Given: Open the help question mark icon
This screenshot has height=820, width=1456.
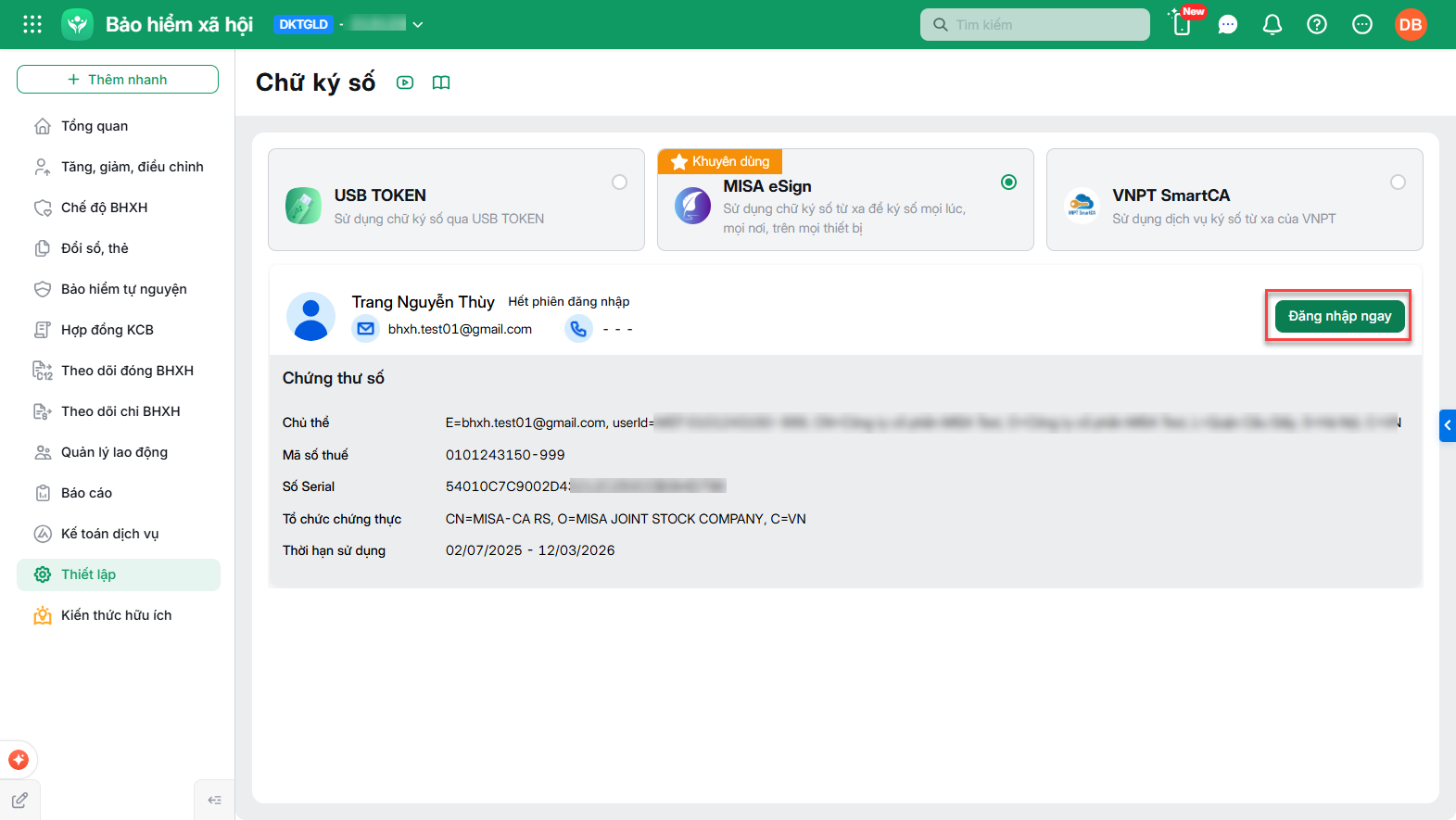Looking at the screenshot, I should [1317, 25].
